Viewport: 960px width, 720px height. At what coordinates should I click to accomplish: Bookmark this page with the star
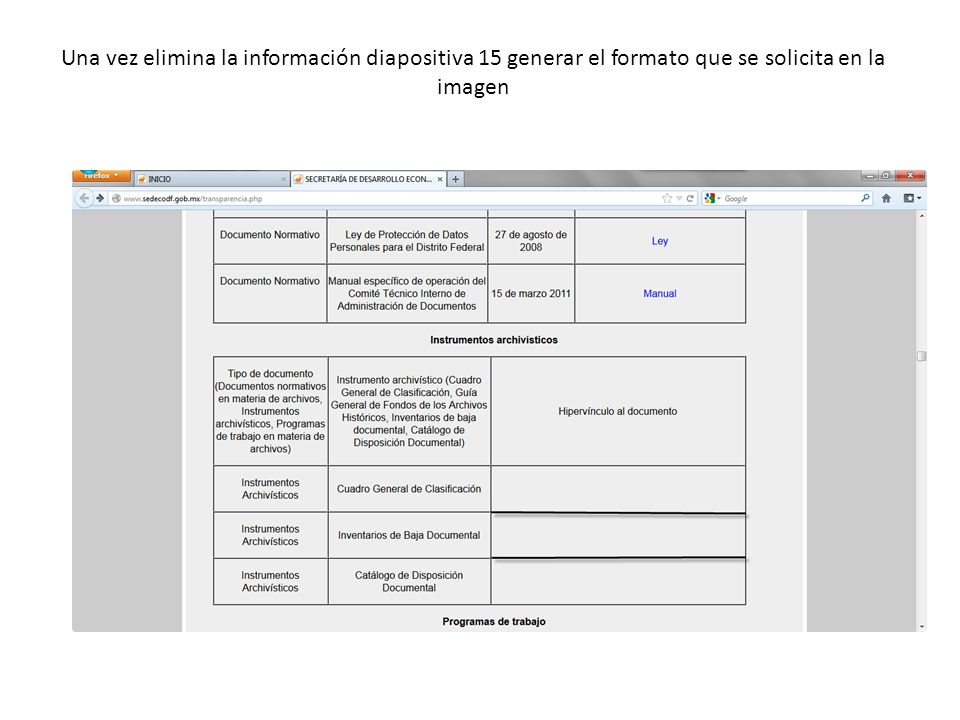click(667, 198)
